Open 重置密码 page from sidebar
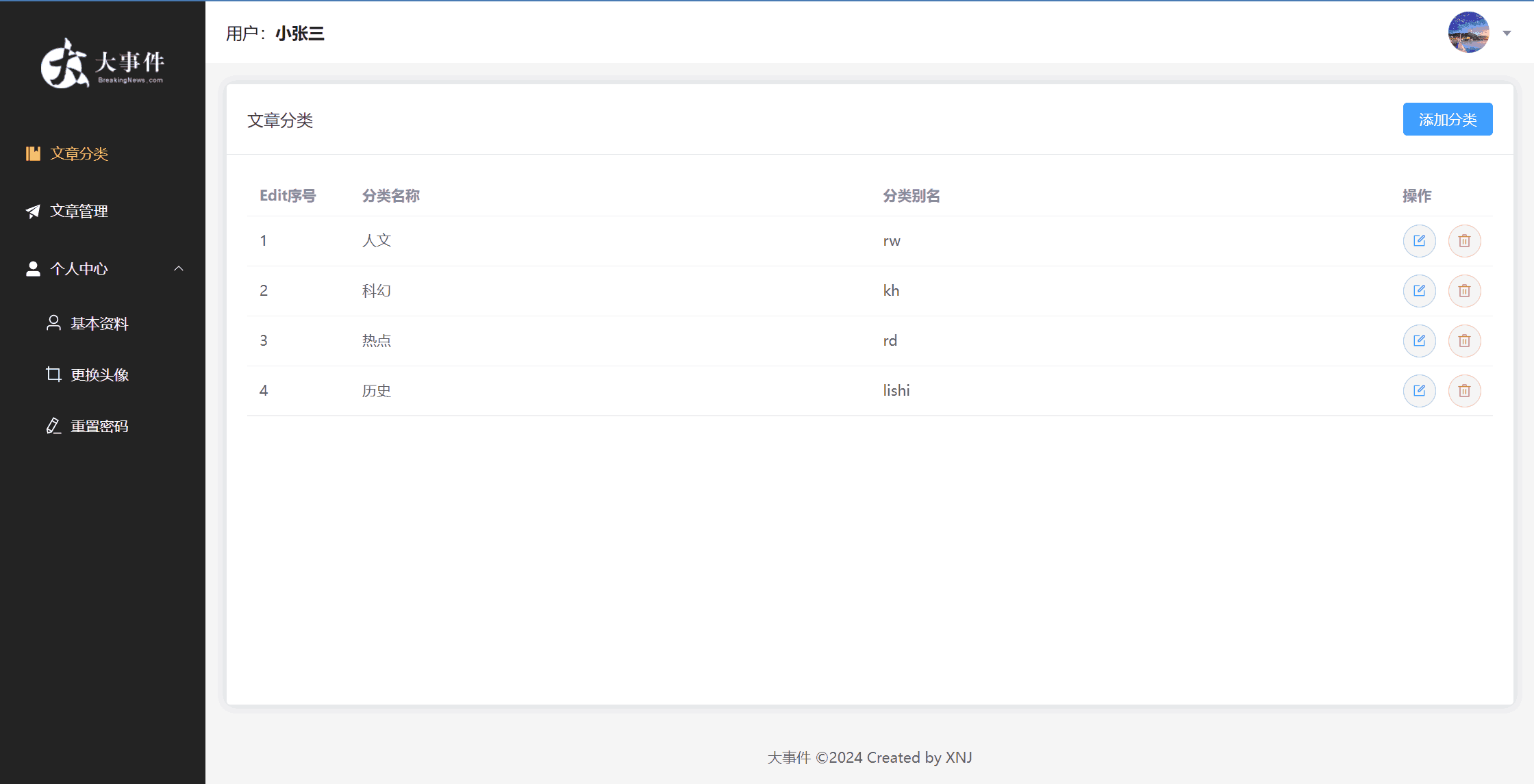The height and width of the screenshot is (784, 1534). 99,427
